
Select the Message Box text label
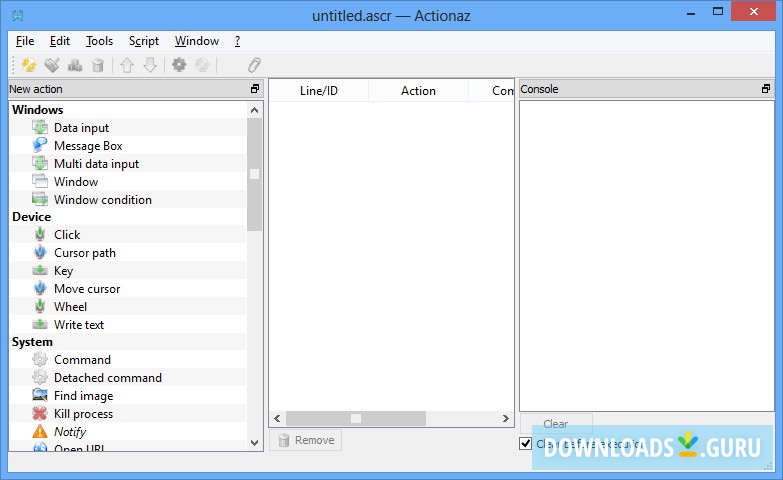(x=88, y=145)
